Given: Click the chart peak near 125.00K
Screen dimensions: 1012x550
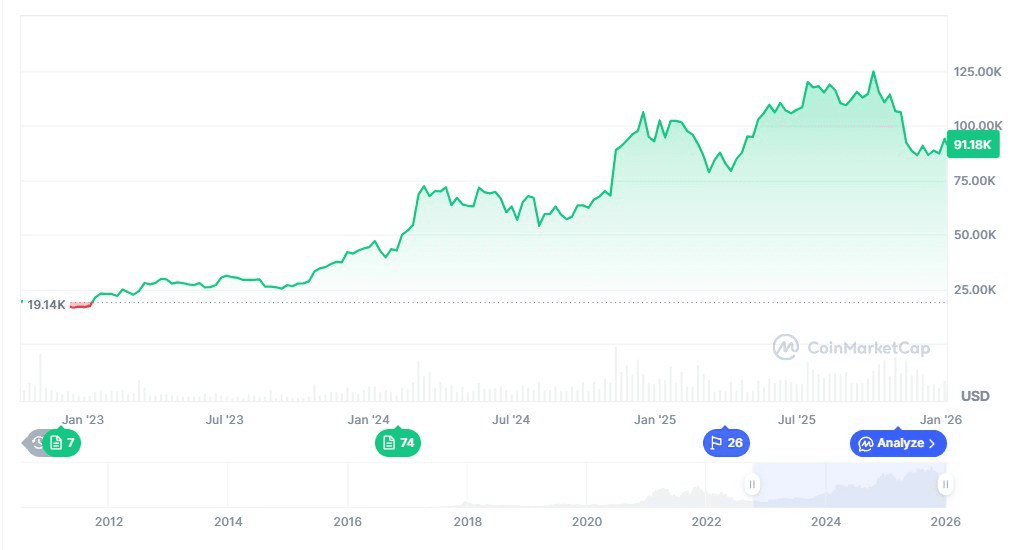Looking at the screenshot, I should click(873, 72).
